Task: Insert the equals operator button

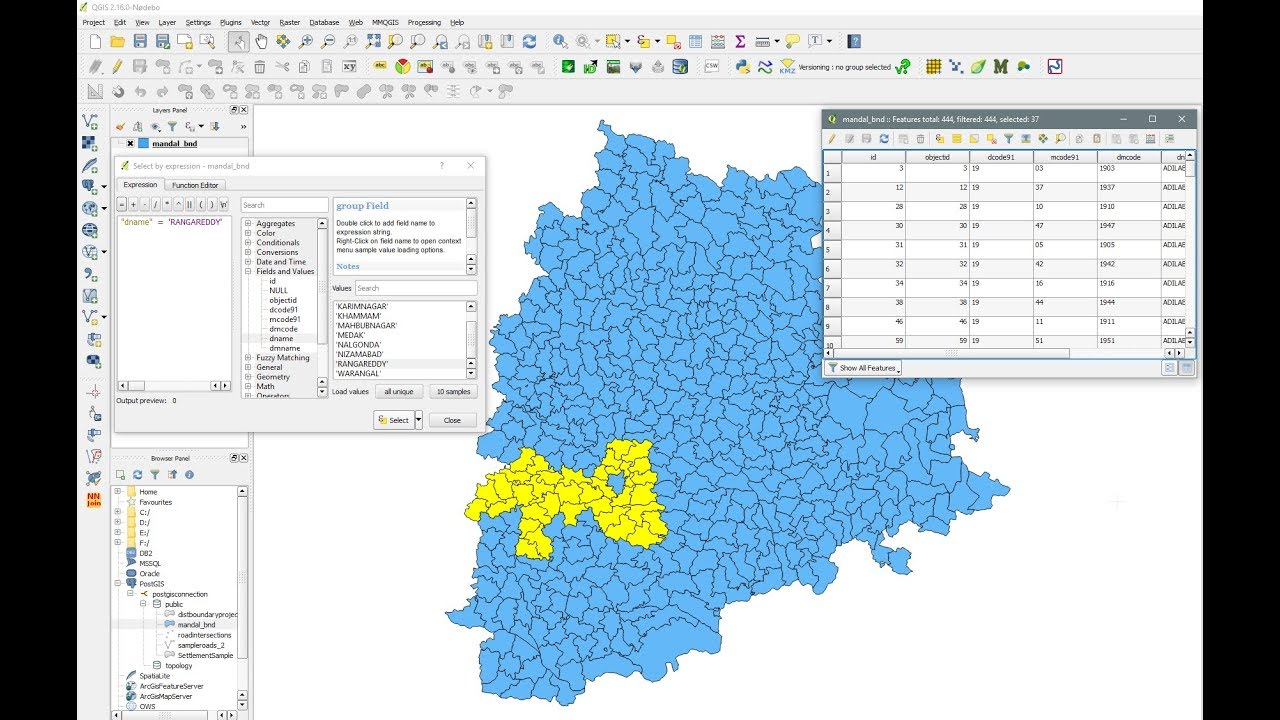Action: 124,205
